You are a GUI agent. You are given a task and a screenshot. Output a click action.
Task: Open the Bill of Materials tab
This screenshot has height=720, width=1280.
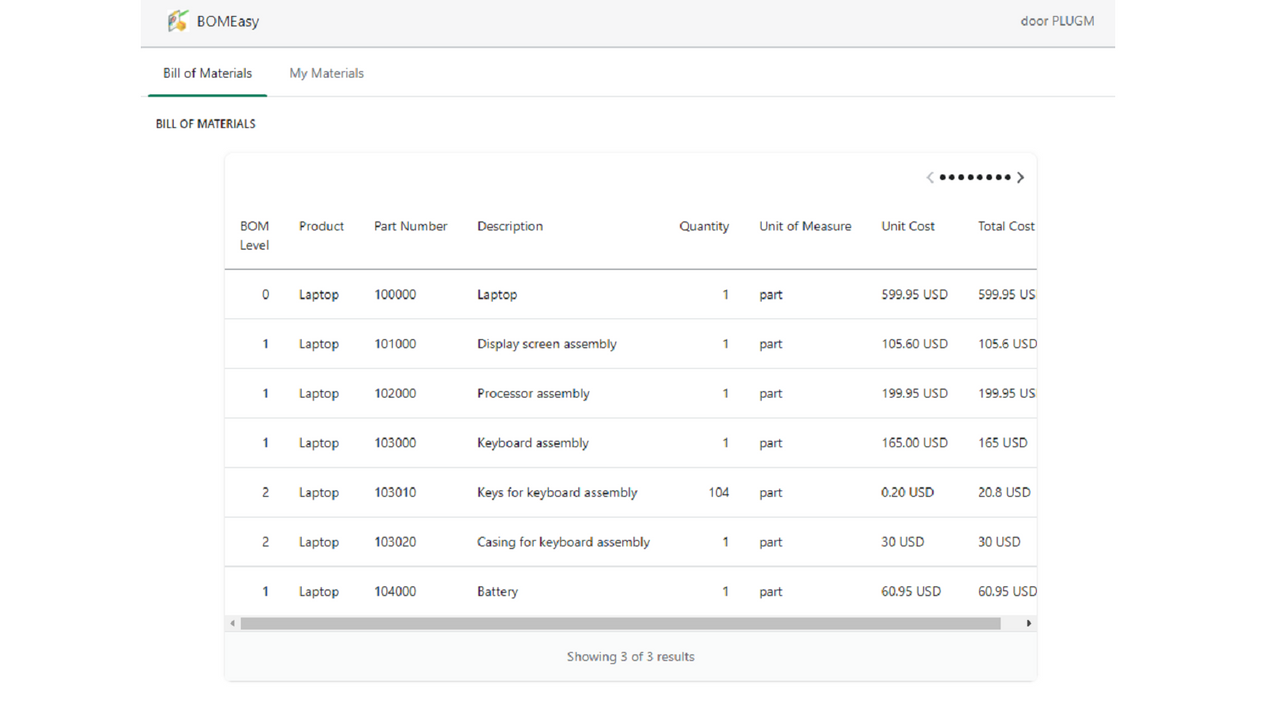207,73
